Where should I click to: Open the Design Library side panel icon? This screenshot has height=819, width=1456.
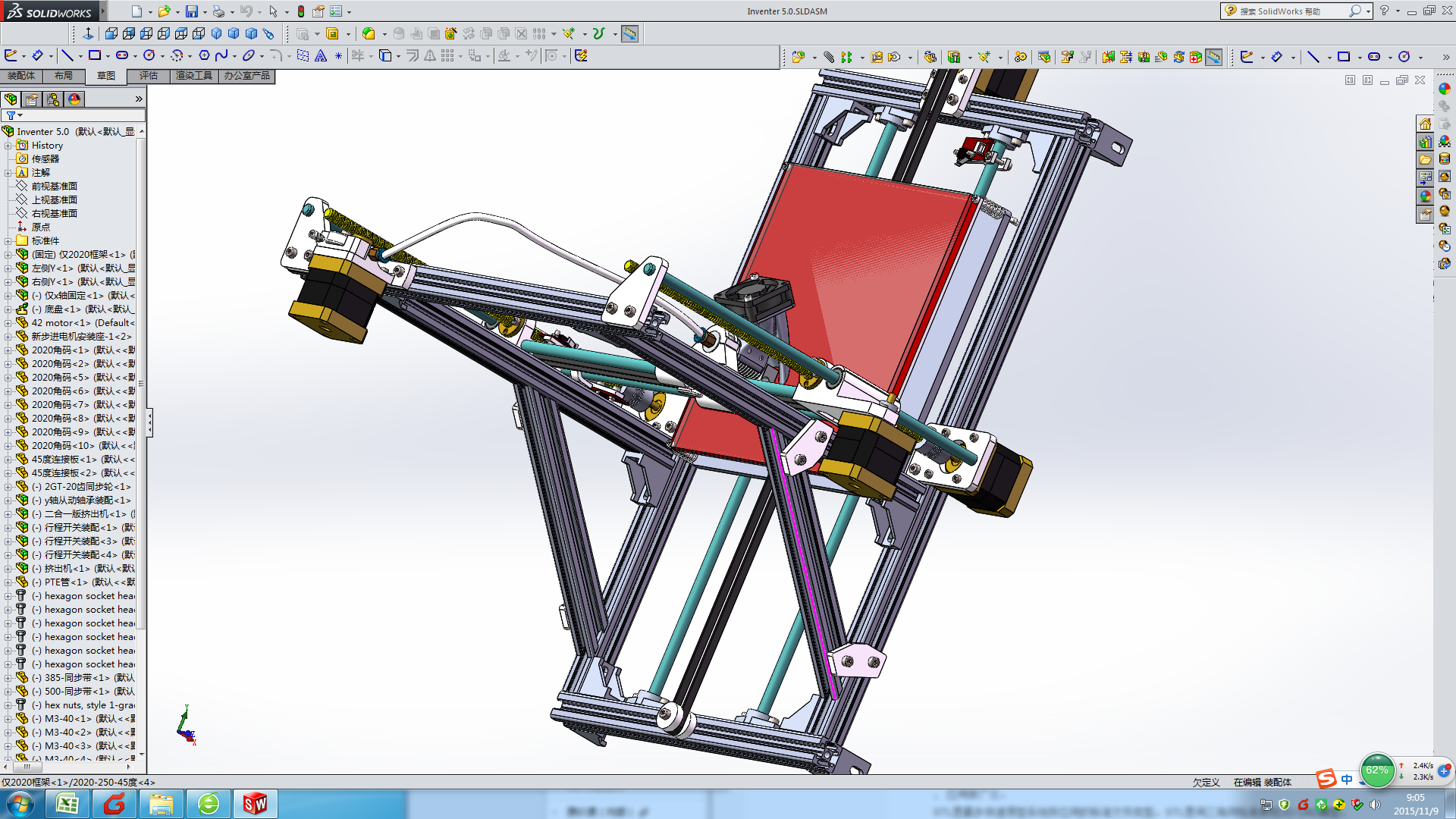pos(1425,142)
